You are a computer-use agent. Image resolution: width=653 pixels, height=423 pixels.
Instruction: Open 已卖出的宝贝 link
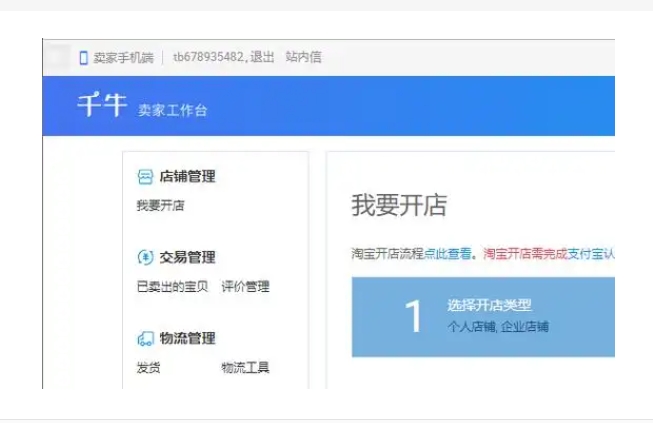point(172,286)
